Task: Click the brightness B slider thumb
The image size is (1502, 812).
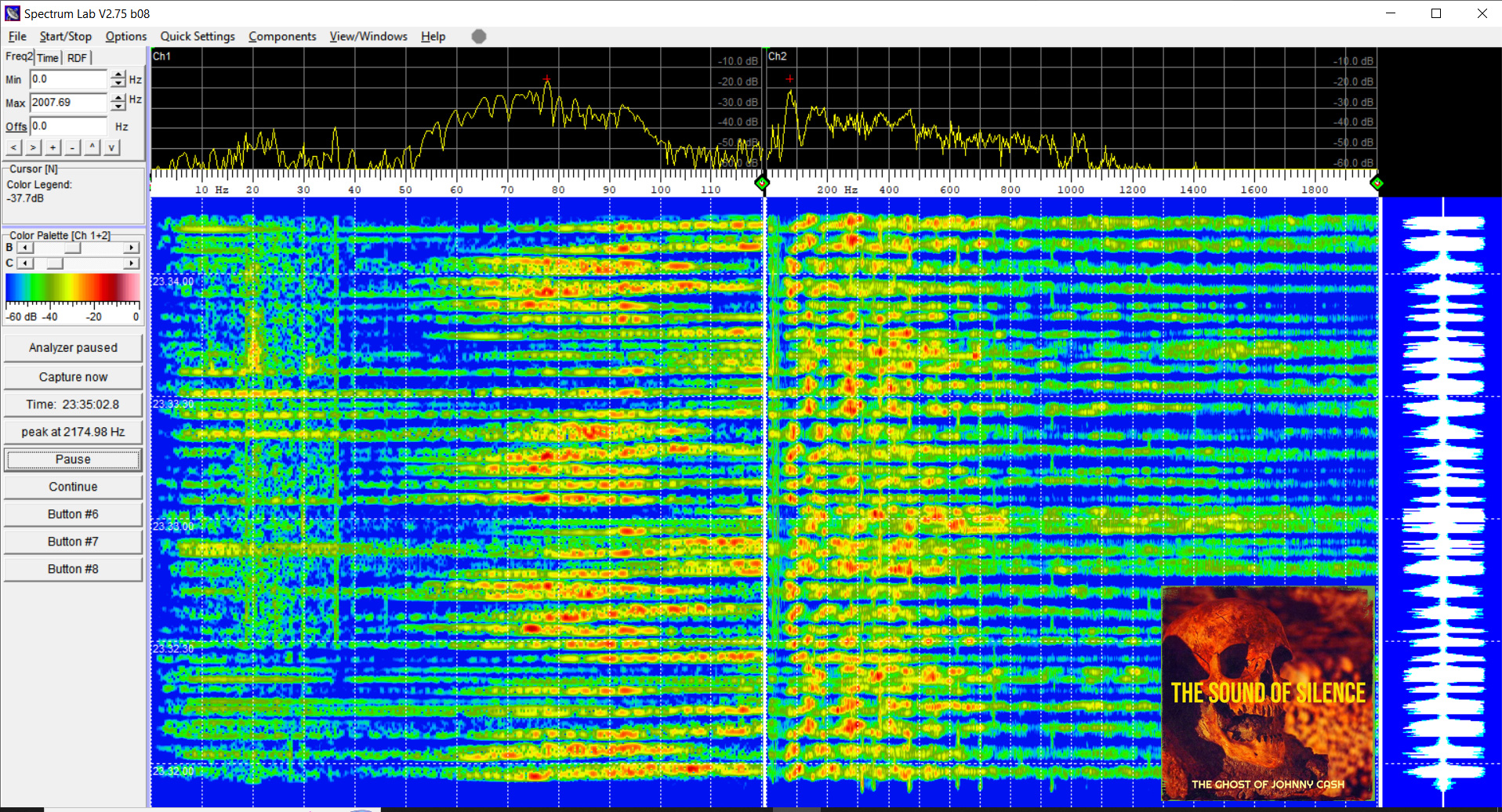Action: pyautogui.click(x=72, y=248)
